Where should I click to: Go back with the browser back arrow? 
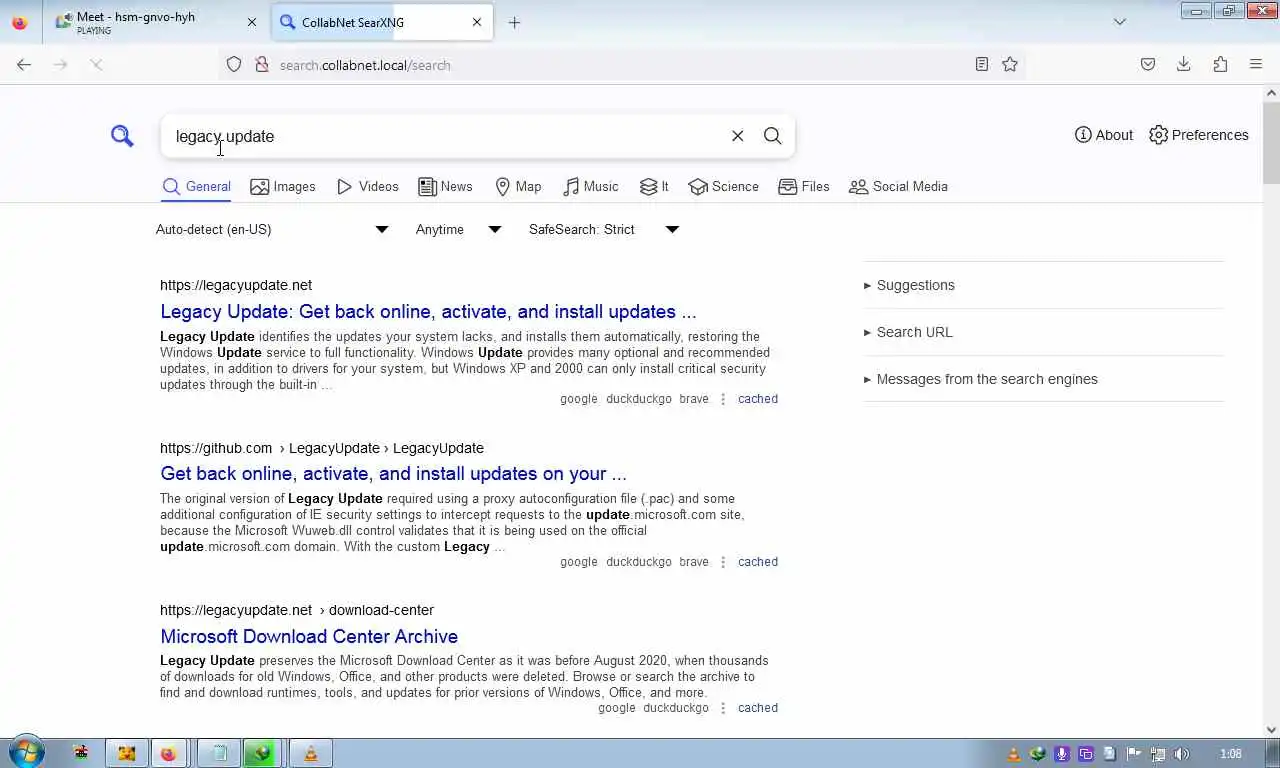click(x=24, y=64)
